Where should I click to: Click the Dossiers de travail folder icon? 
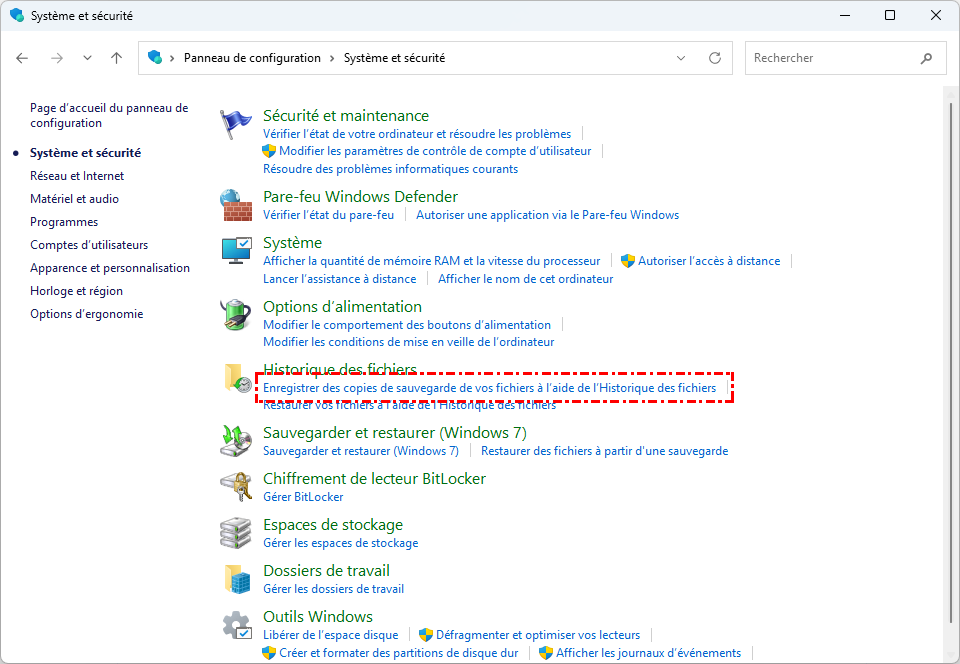coord(237,579)
